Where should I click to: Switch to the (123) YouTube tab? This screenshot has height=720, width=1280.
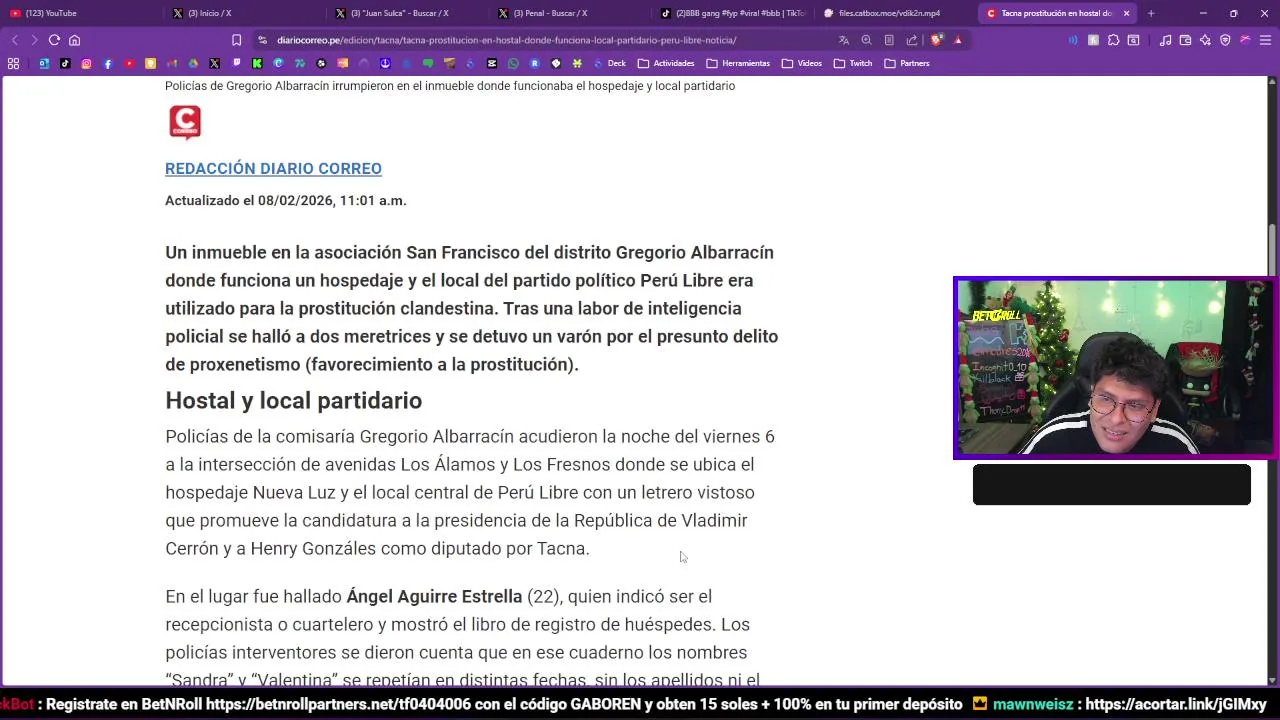pos(83,13)
